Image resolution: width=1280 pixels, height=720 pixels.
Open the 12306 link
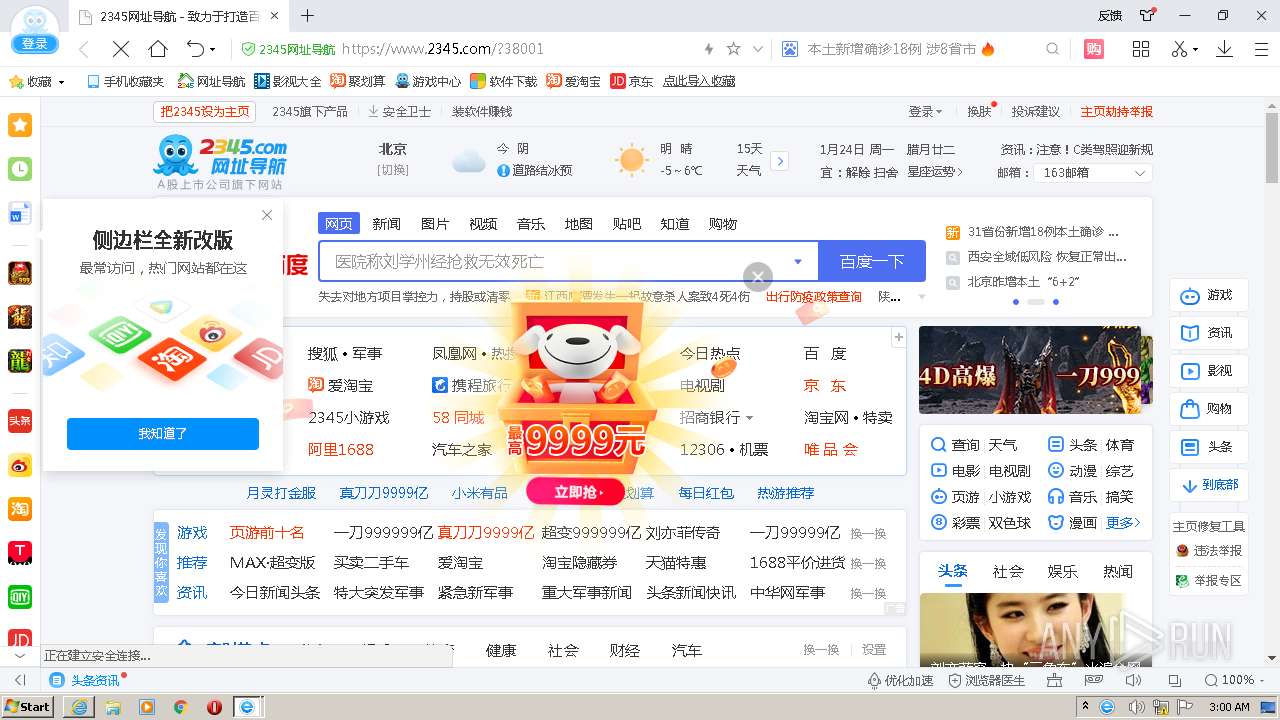702,450
